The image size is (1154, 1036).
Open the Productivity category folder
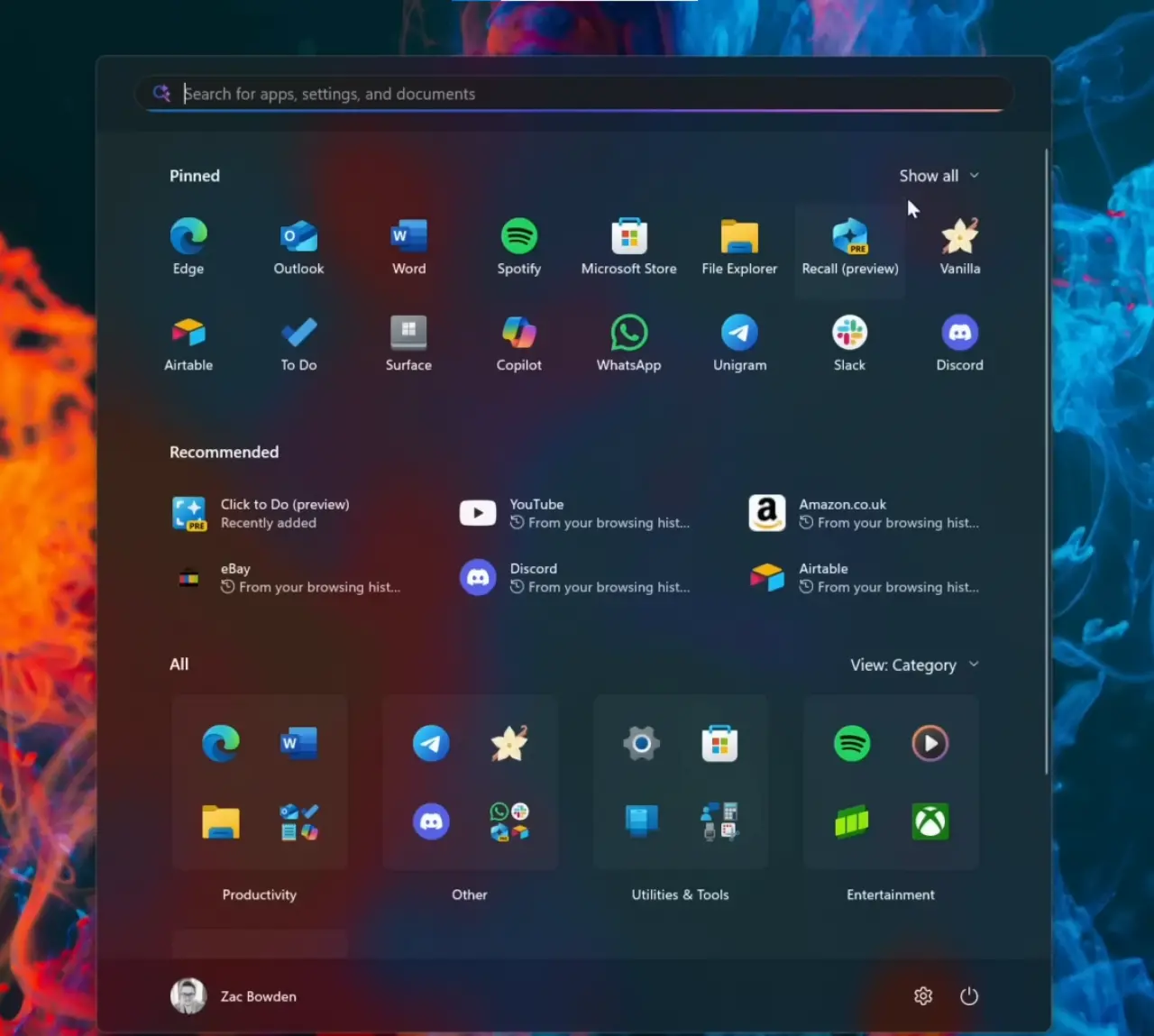[260, 783]
